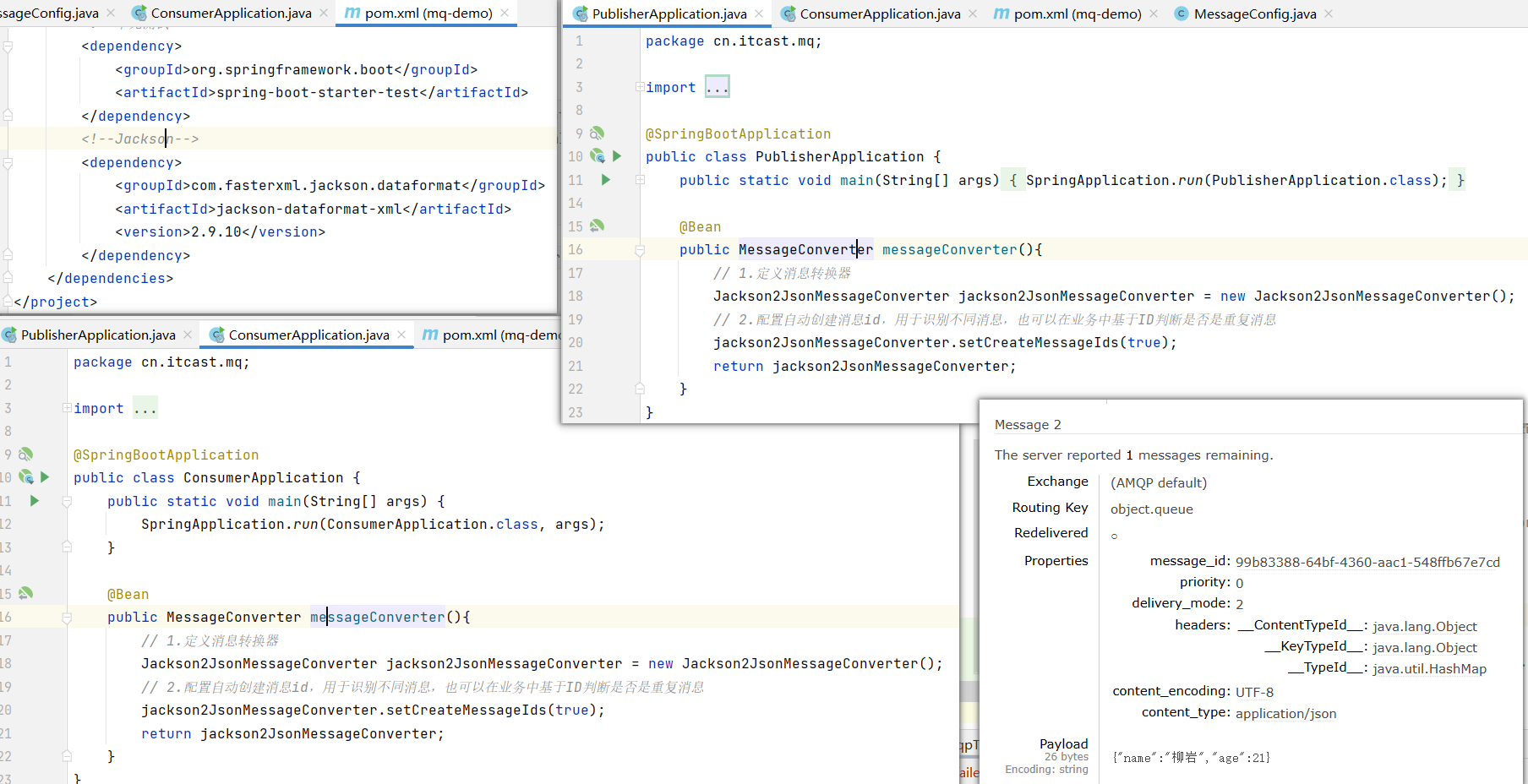
Task: Click return statement line in ConsumerApplication editor
Action: (292, 734)
